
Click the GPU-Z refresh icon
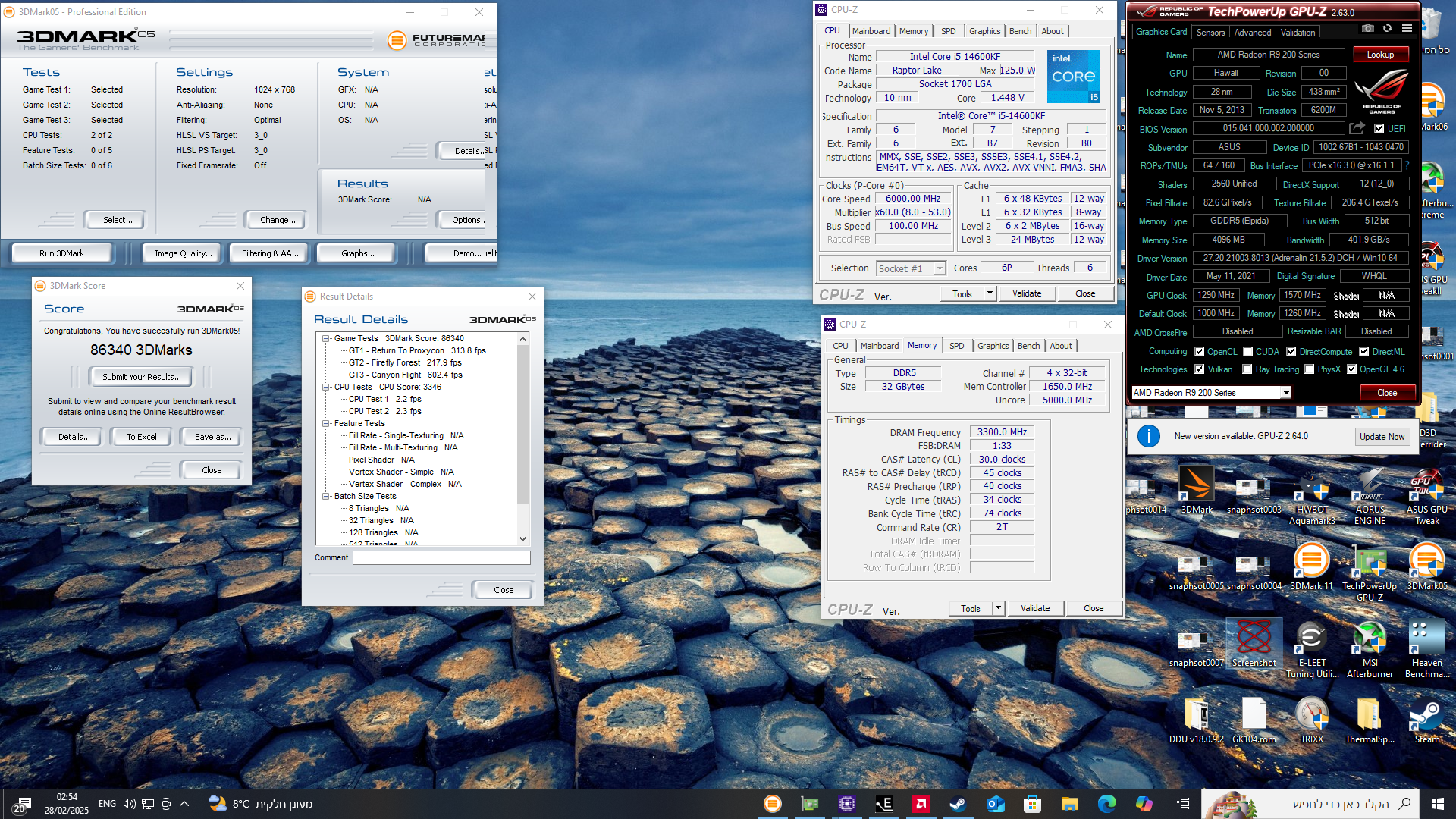coord(1387,29)
